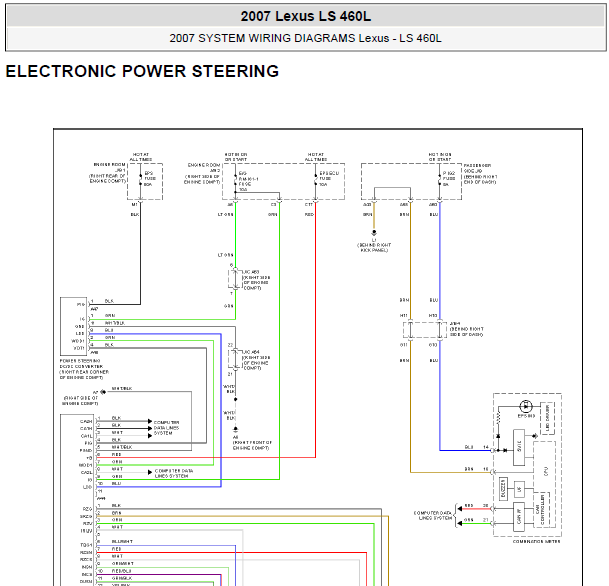Select the LED DRIVER block in combination meter
The image size is (609, 586).
(x=547, y=418)
